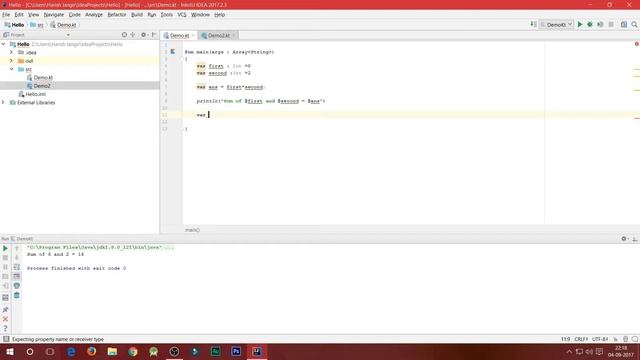Open Run panel settings gear
The image size is (640, 360).
coord(624,239)
